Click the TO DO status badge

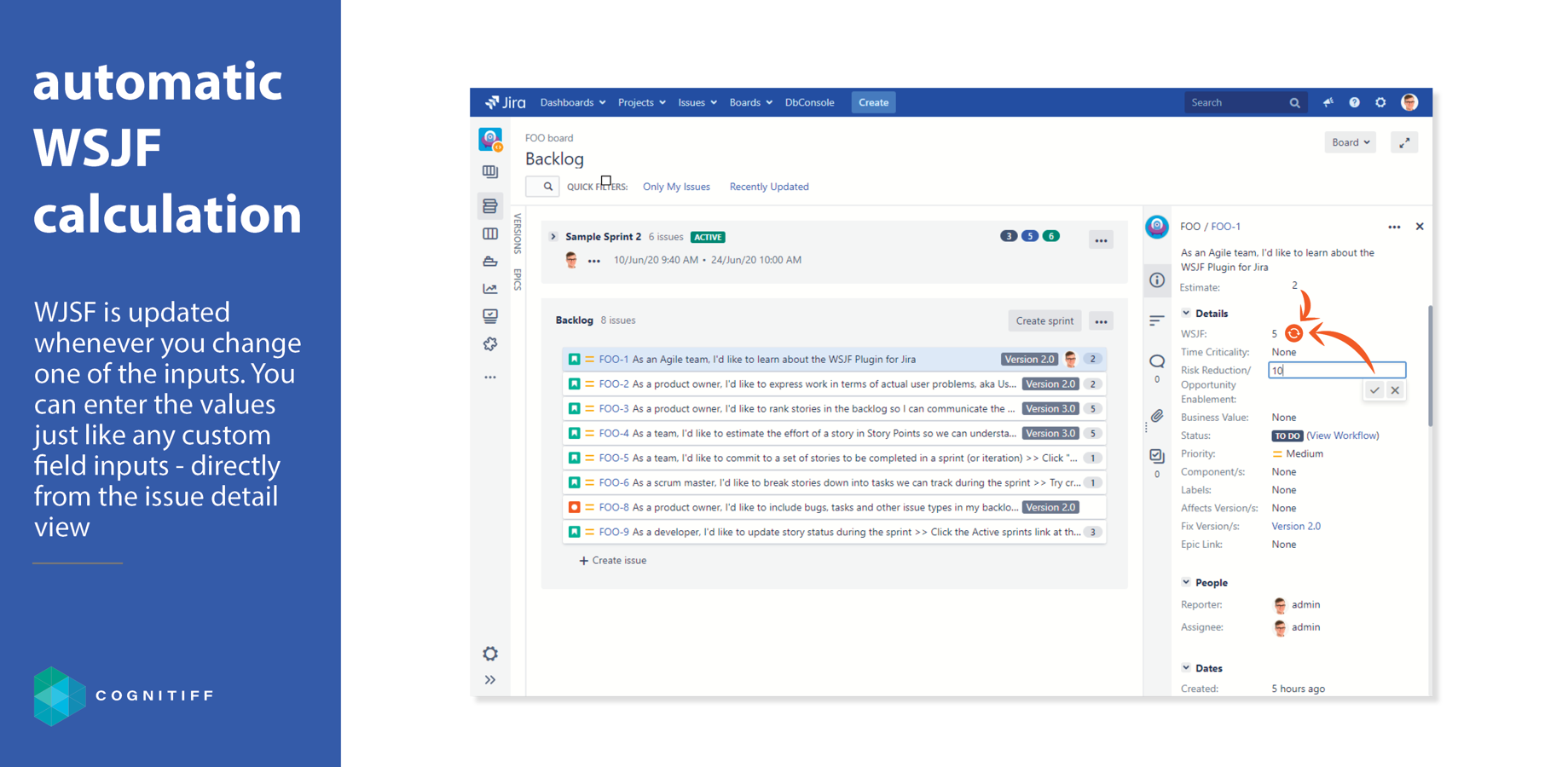coord(1287,436)
